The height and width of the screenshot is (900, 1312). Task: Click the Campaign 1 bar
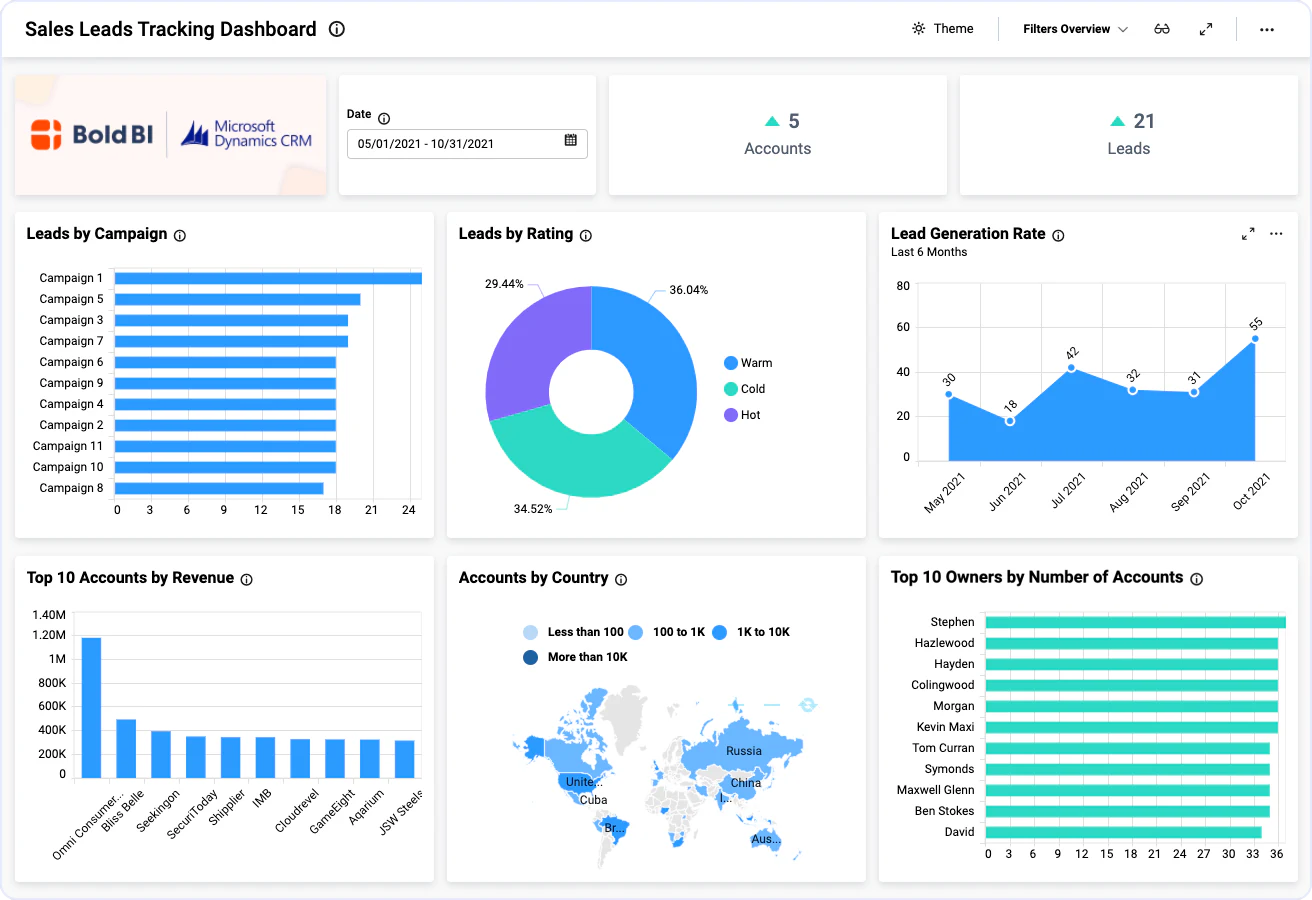(x=268, y=278)
